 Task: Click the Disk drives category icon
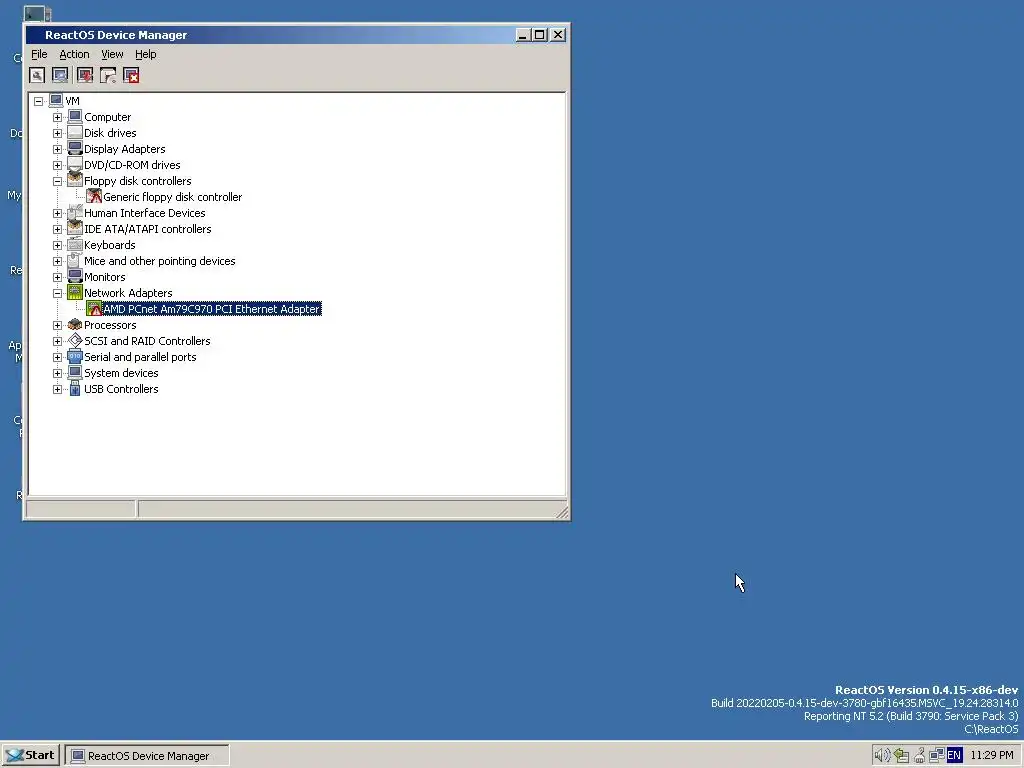click(75, 133)
